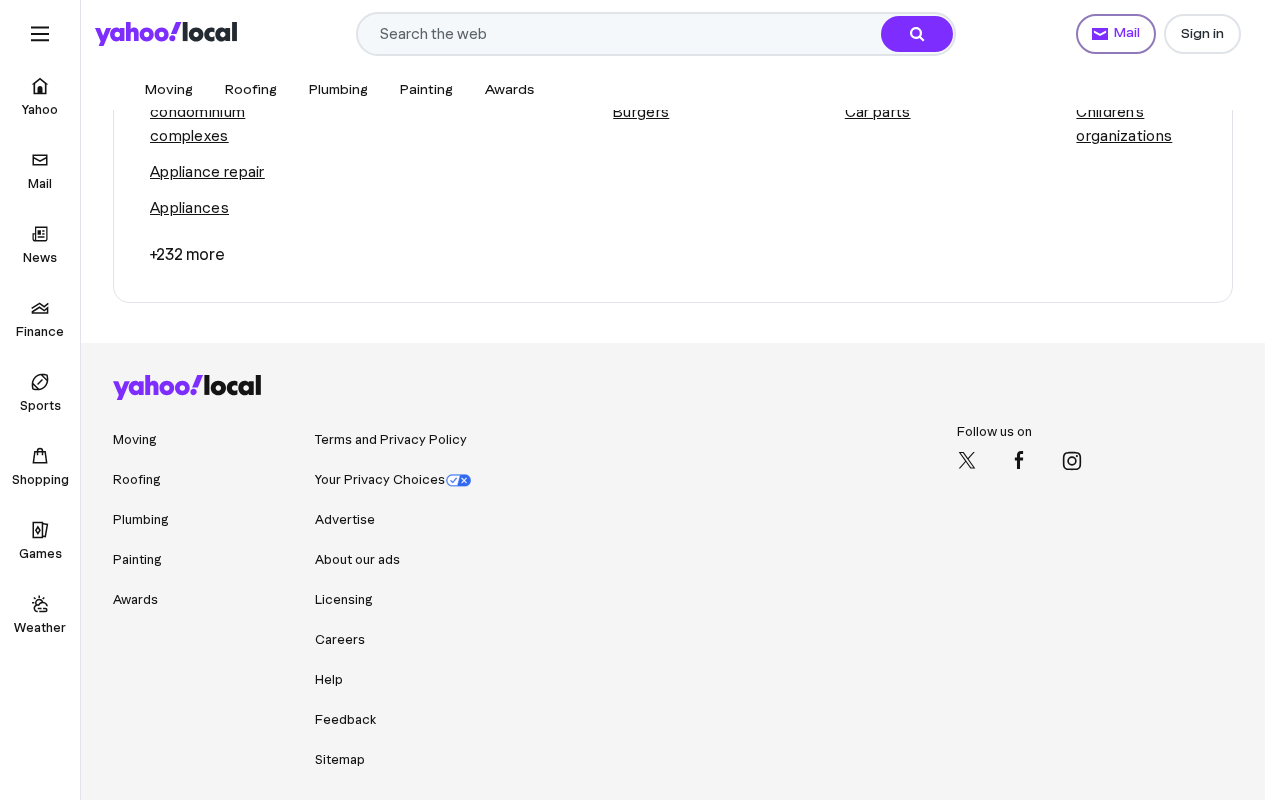Click the Mail button in header

coord(1116,34)
